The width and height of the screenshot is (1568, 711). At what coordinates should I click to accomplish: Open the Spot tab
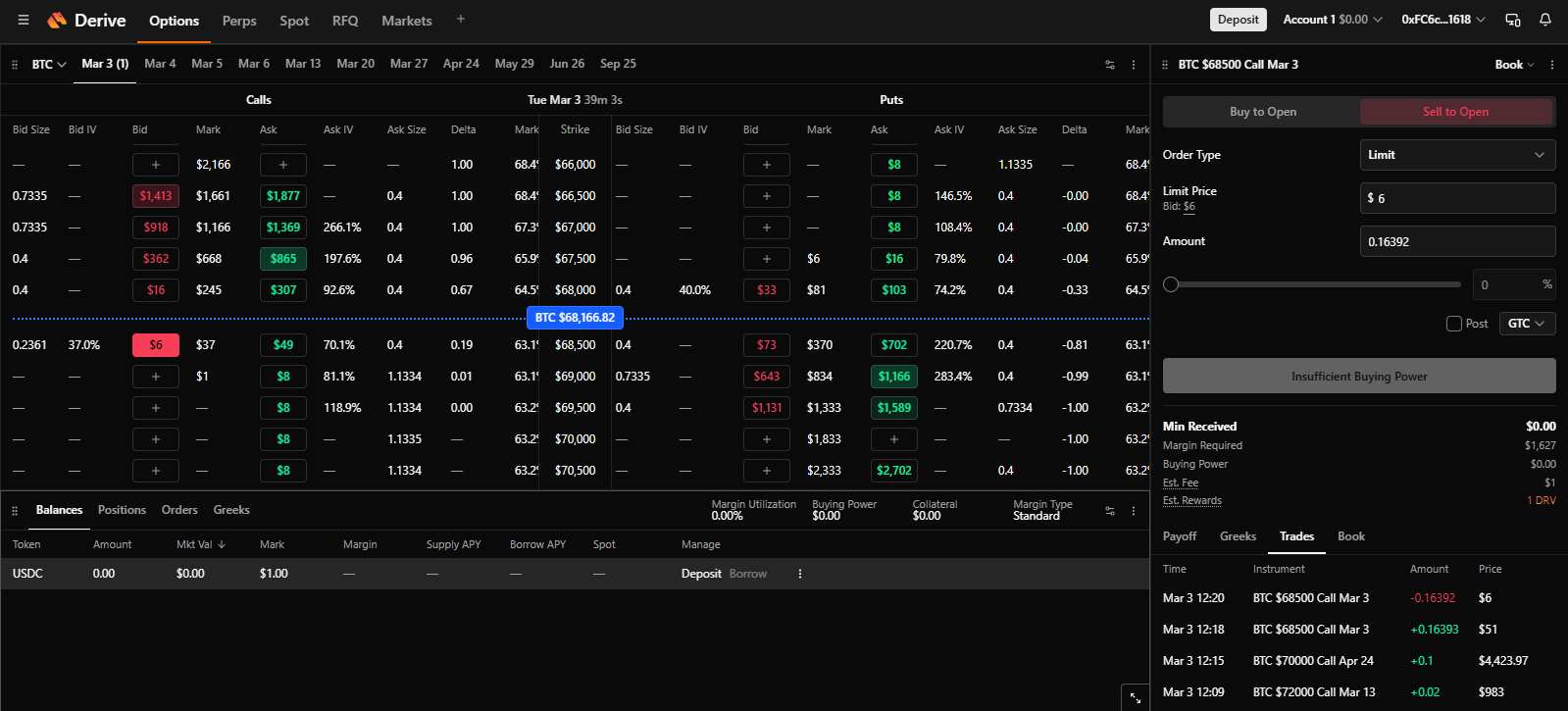coord(294,21)
